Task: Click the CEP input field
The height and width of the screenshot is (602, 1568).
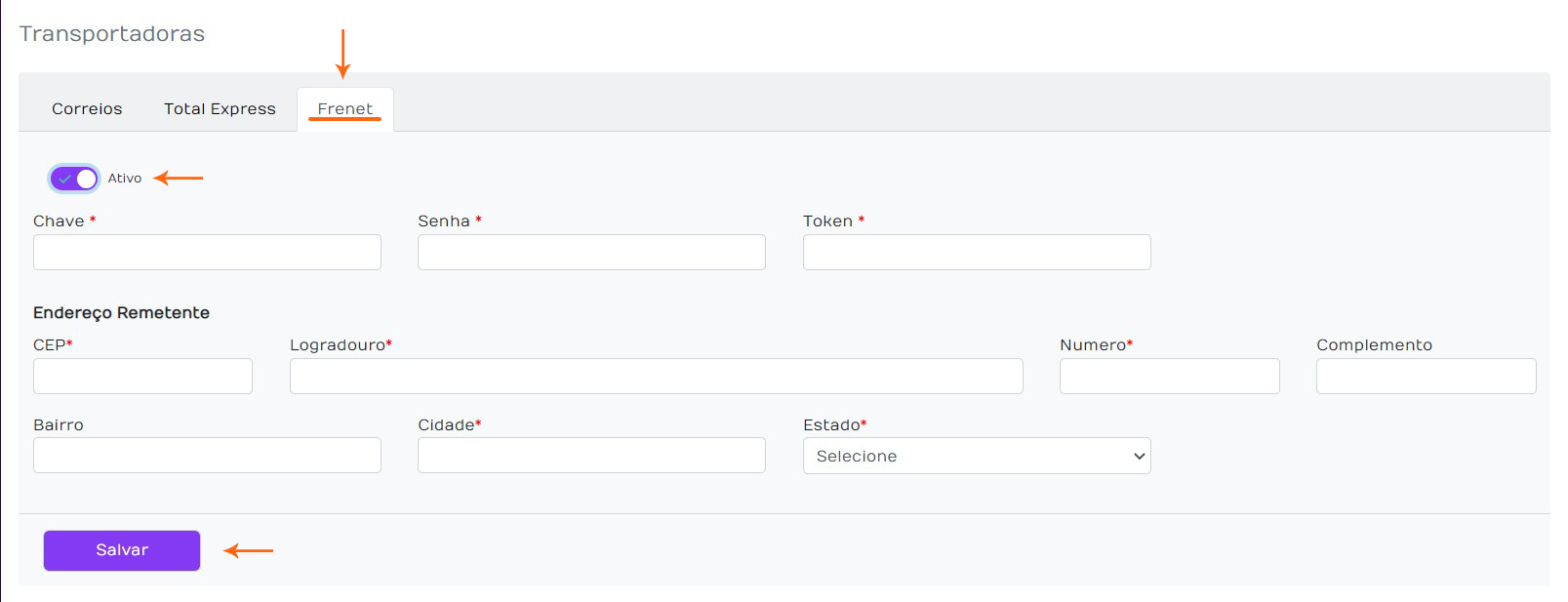Action: point(142,377)
